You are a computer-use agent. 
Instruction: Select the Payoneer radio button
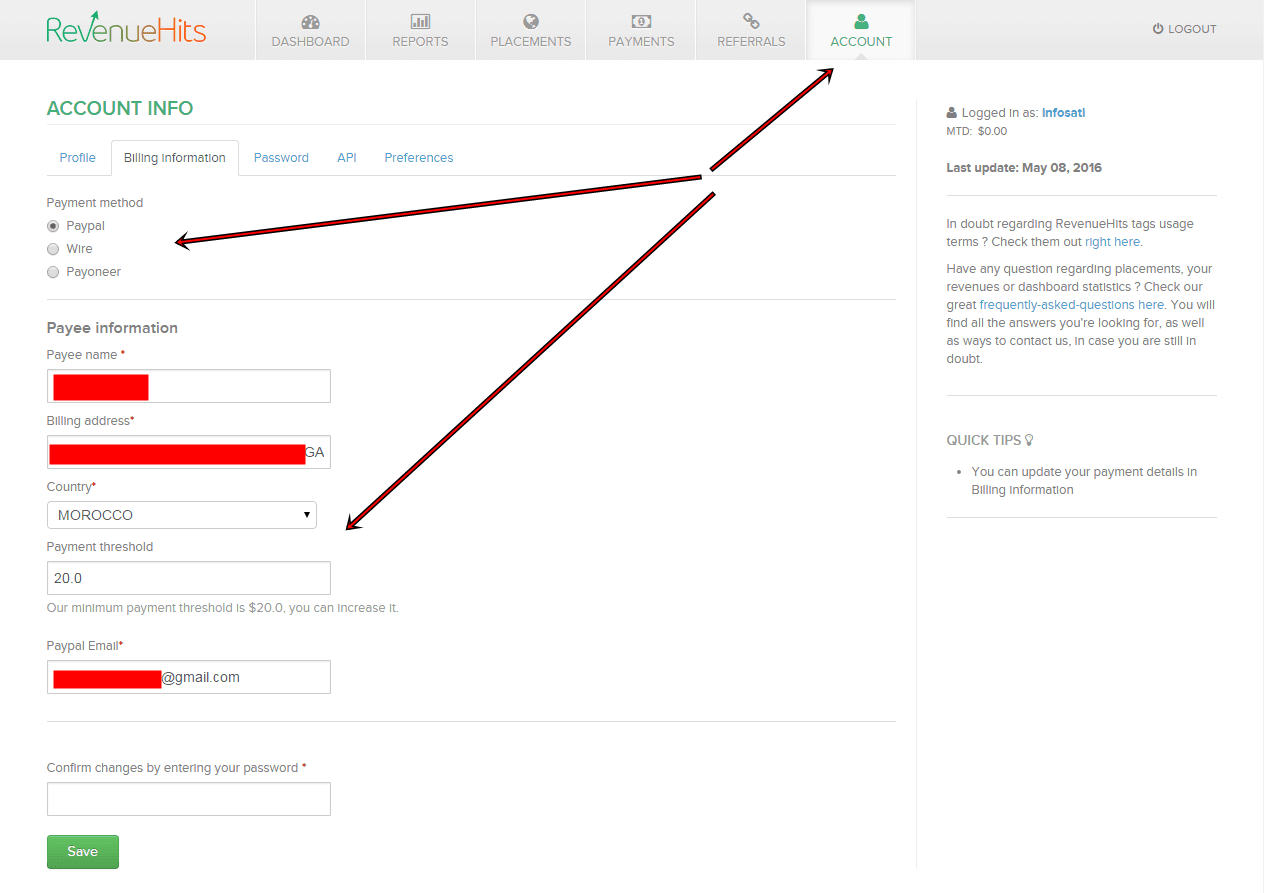pyautogui.click(x=53, y=272)
